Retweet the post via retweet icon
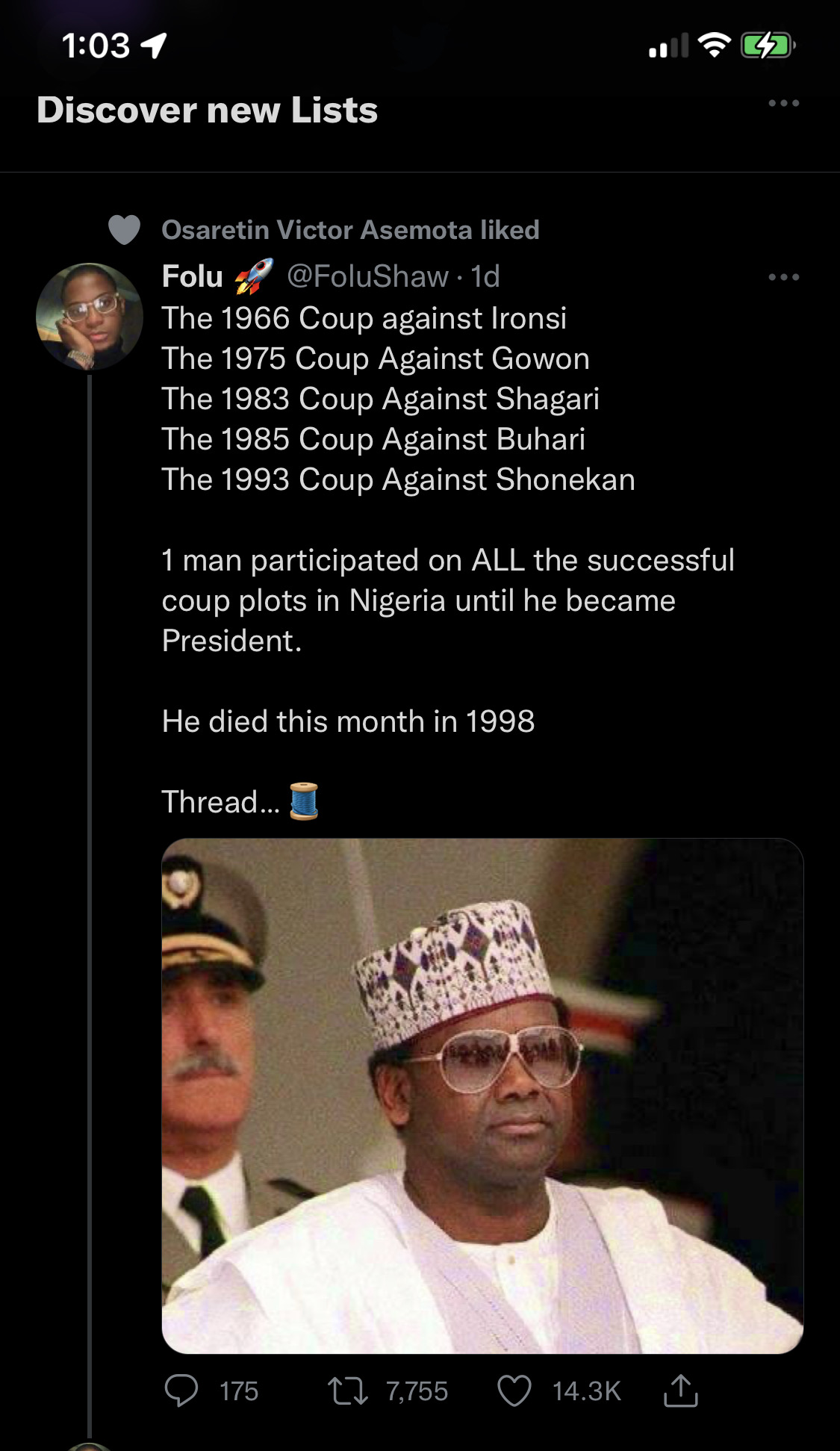The height and width of the screenshot is (1451, 840). [348, 1391]
